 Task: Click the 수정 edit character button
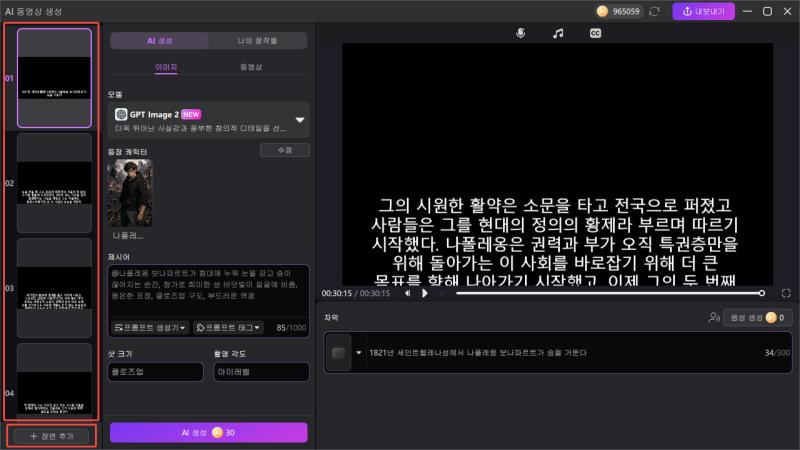tap(285, 150)
